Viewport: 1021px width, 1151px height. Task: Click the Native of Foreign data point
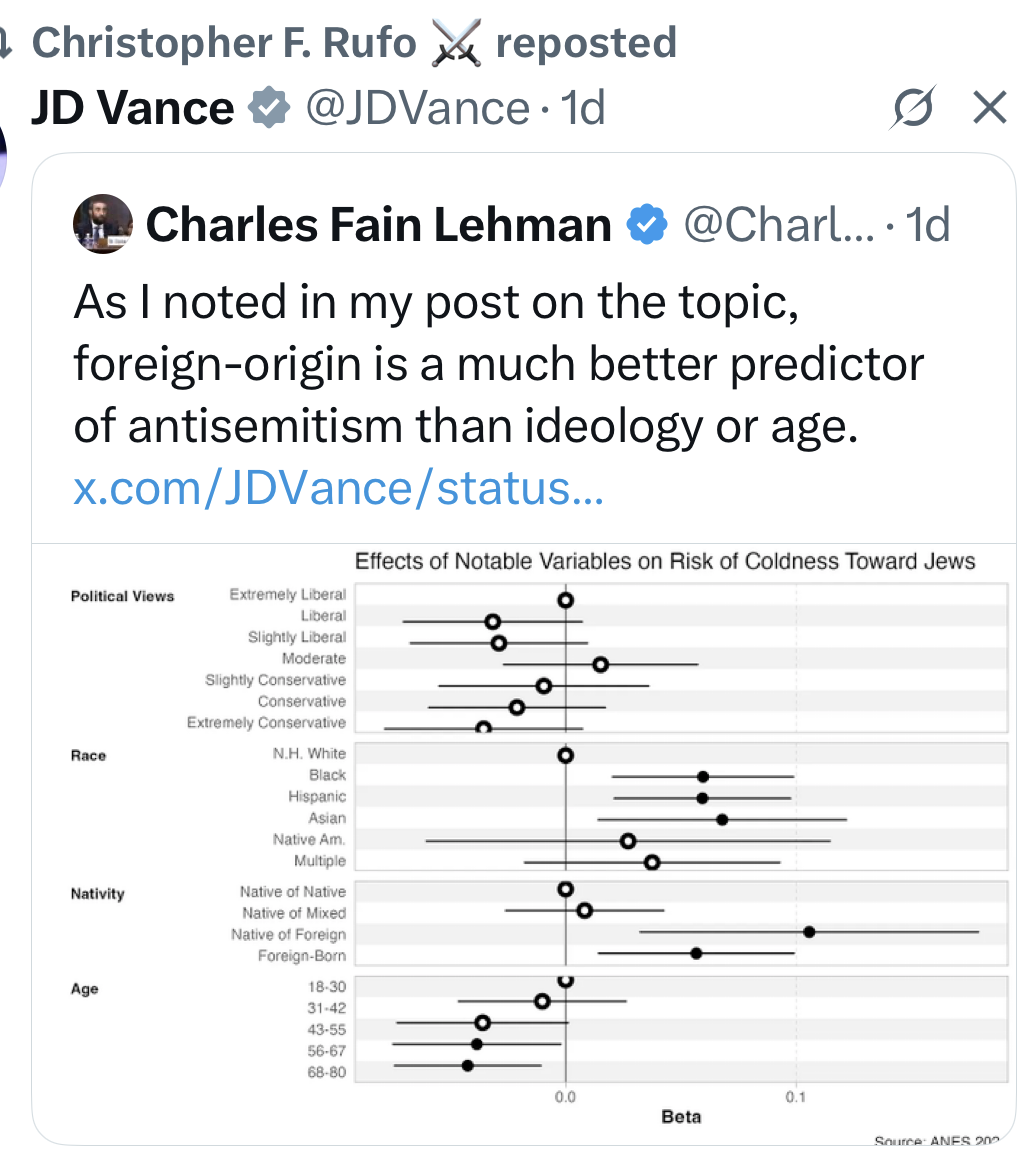pyautogui.click(x=809, y=932)
